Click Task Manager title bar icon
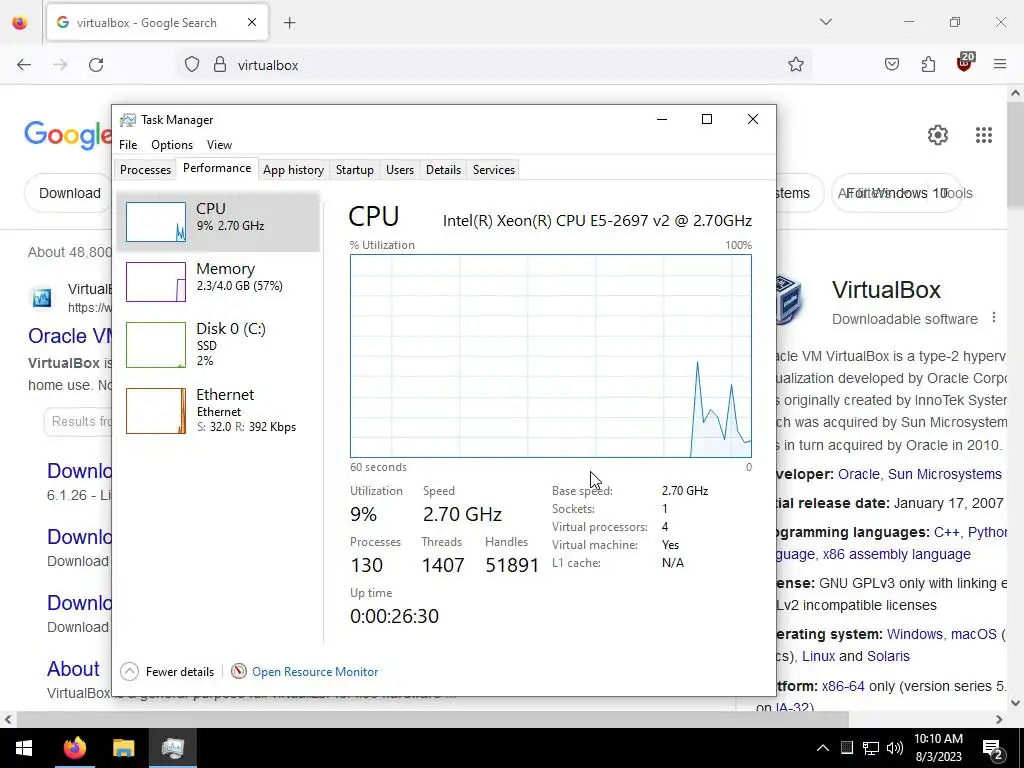Viewport: 1024px width, 768px height. click(128, 120)
